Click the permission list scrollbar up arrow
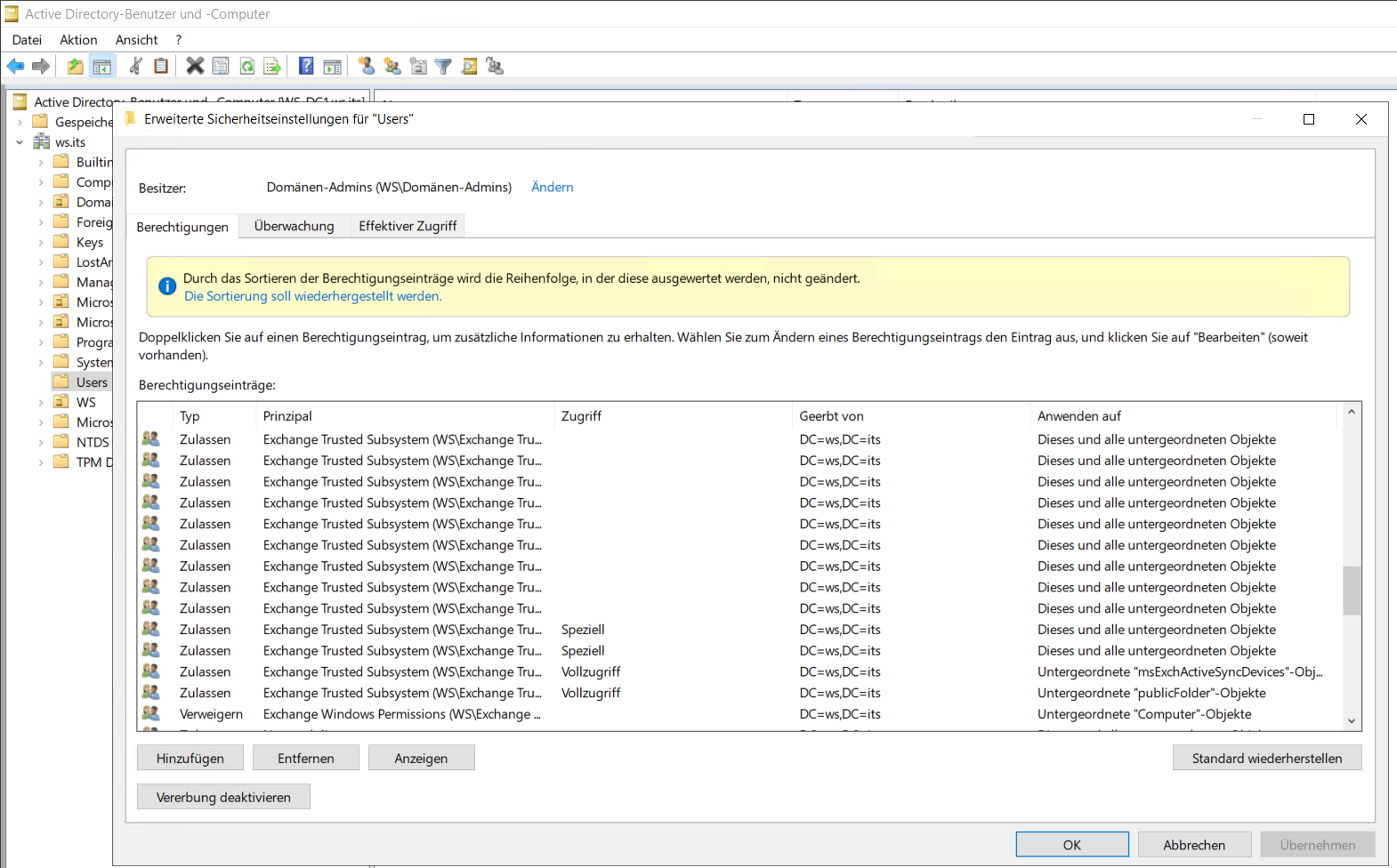Image resolution: width=1397 pixels, height=868 pixels. (1352, 412)
